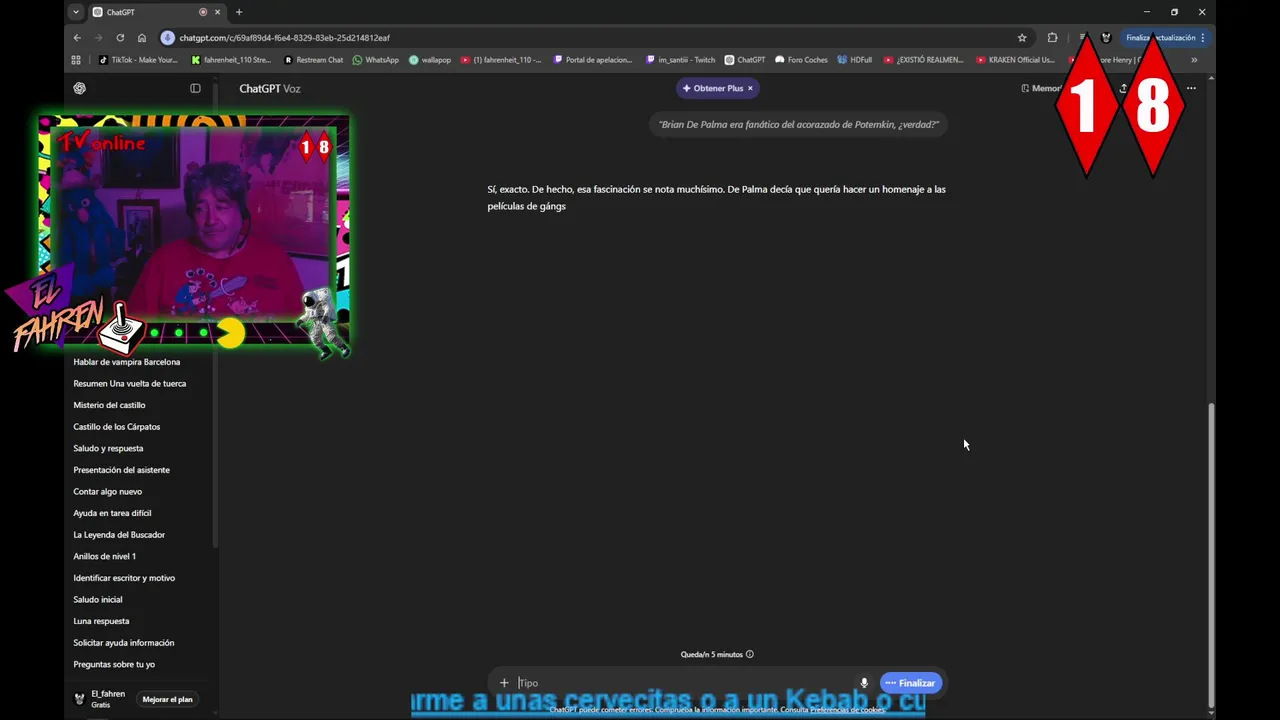
Task: Open the TikTok bookmark
Action: (138, 60)
